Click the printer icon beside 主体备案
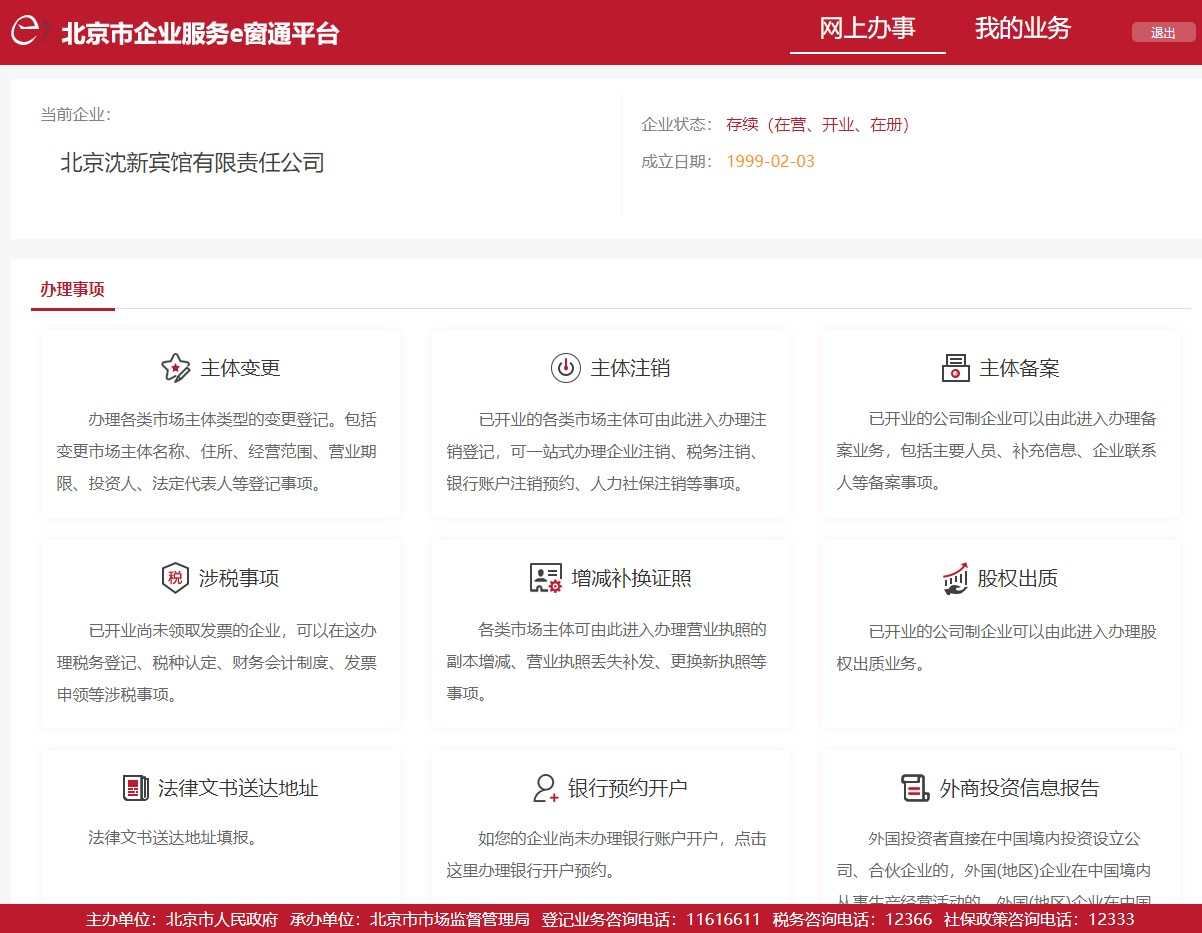This screenshot has height=933, width=1202. [x=955, y=368]
